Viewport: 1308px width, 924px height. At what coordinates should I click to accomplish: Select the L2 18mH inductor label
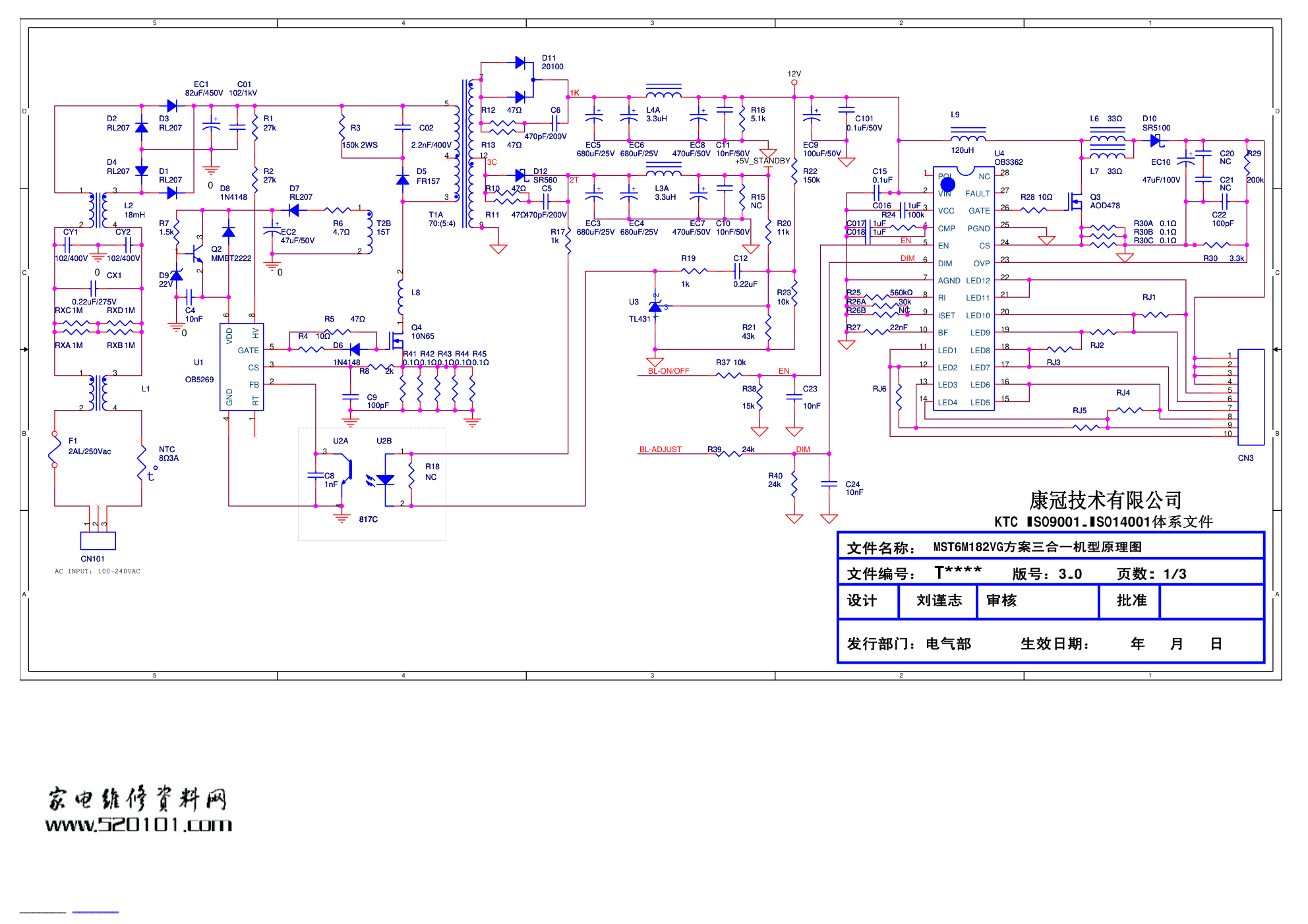click(134, 210)
